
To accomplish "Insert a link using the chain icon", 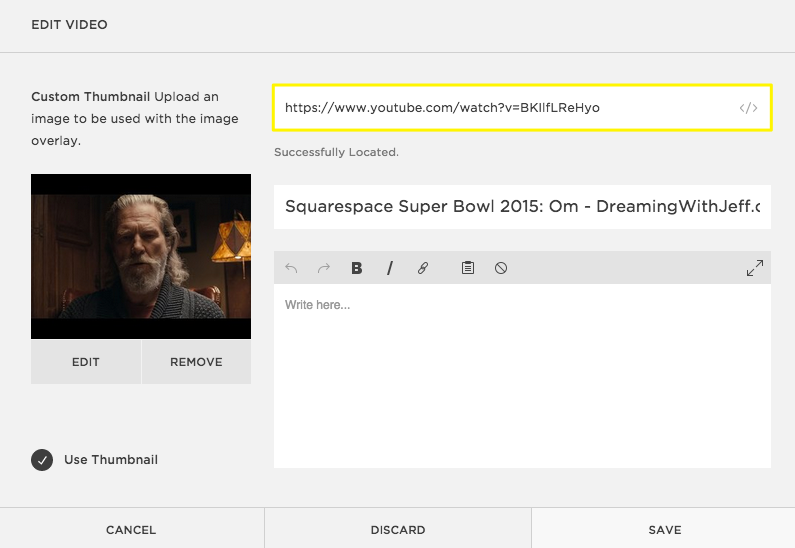I will click(423, 268).
